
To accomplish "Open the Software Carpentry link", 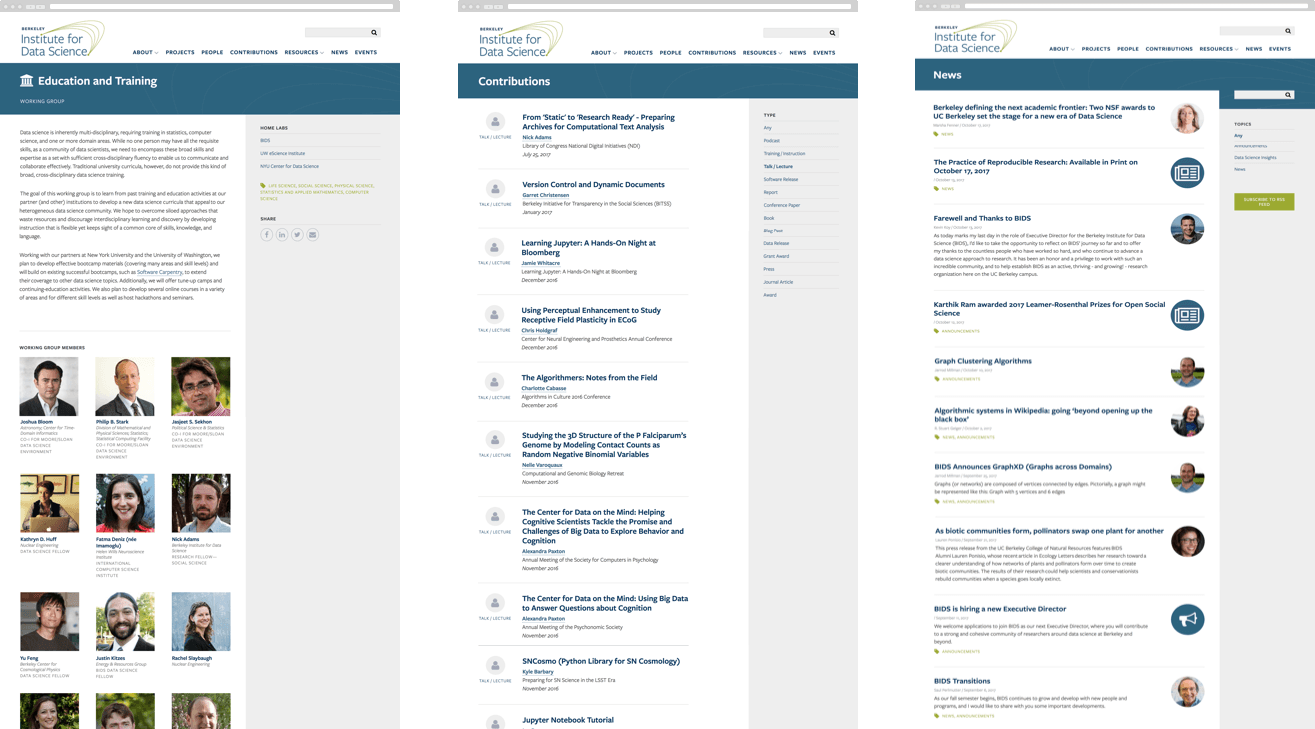I will [160, 272].
